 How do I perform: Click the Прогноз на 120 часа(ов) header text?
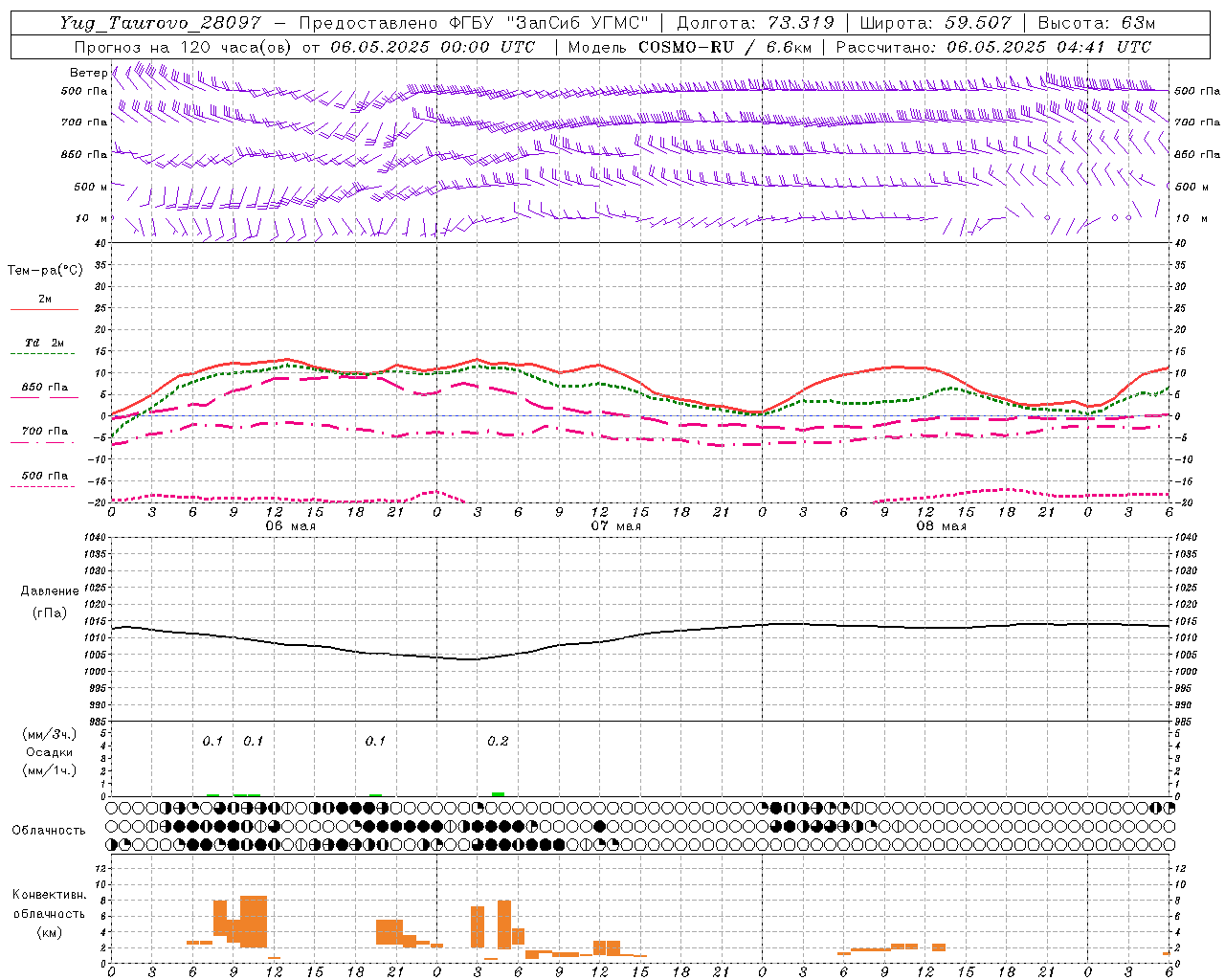pyautogui.click(x=183, y=47)
